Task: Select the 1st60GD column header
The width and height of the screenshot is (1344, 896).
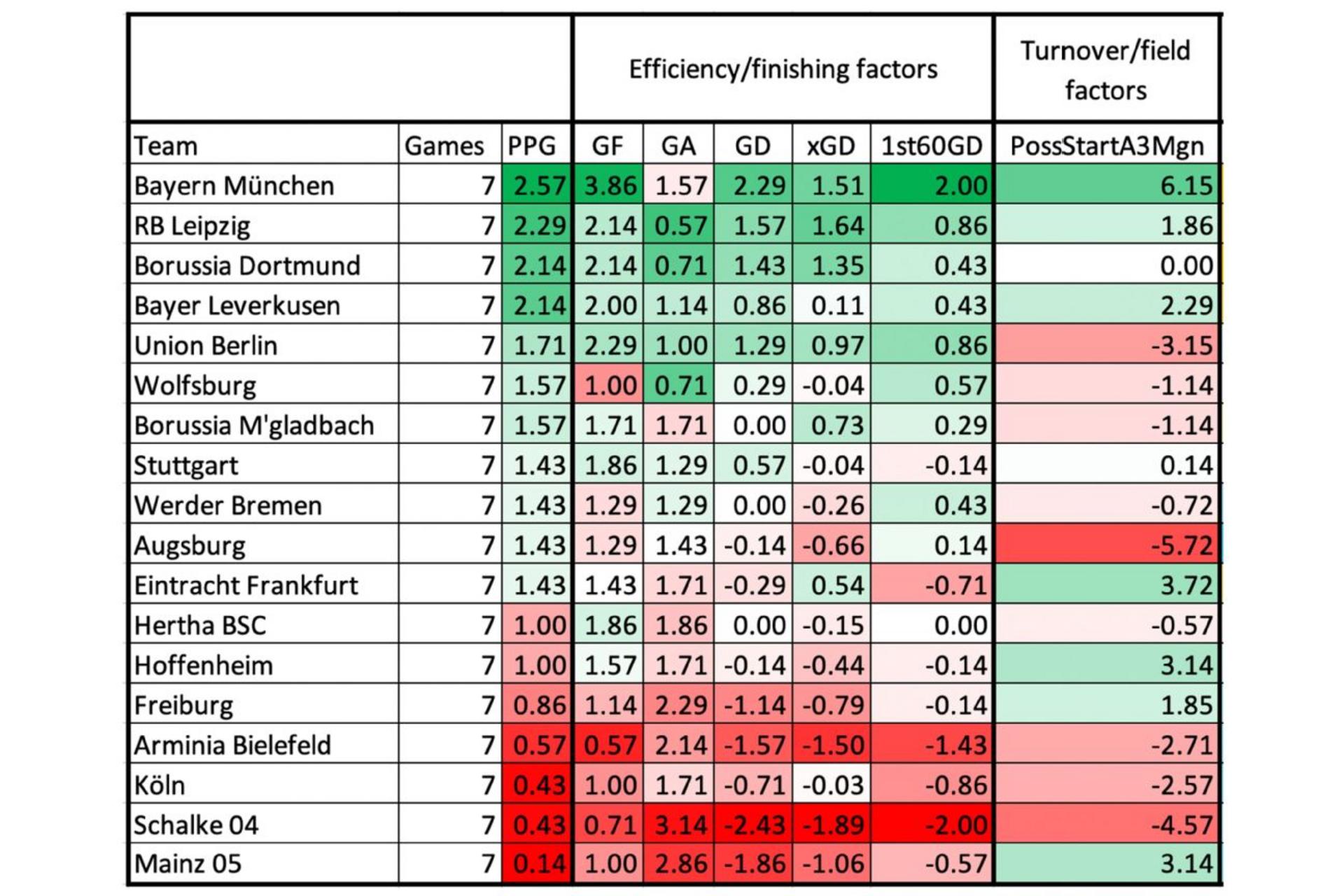Action: [932, 146]
